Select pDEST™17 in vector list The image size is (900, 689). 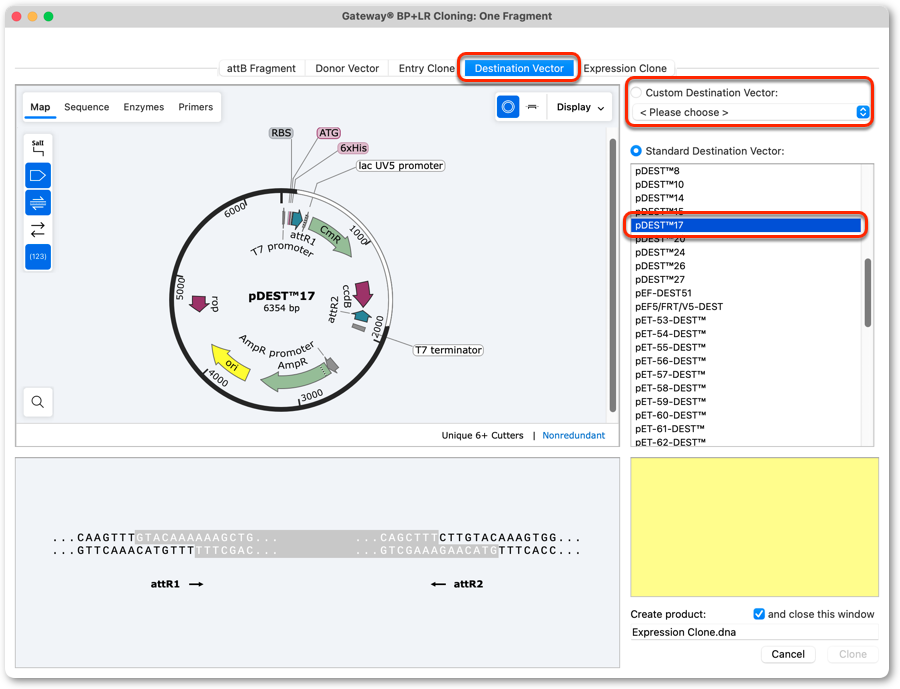(746, 225)
